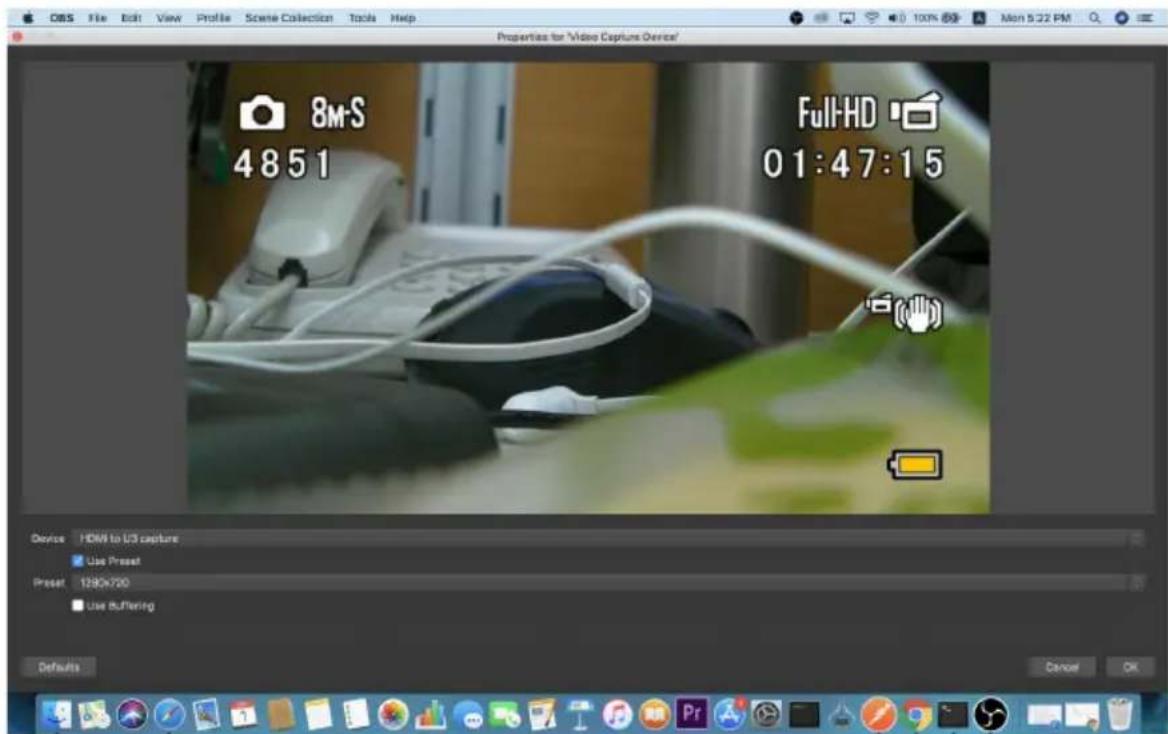This screenshot has width=1168, height=734.
Task: Open Messages from the Dock
Action: (468, 715)
